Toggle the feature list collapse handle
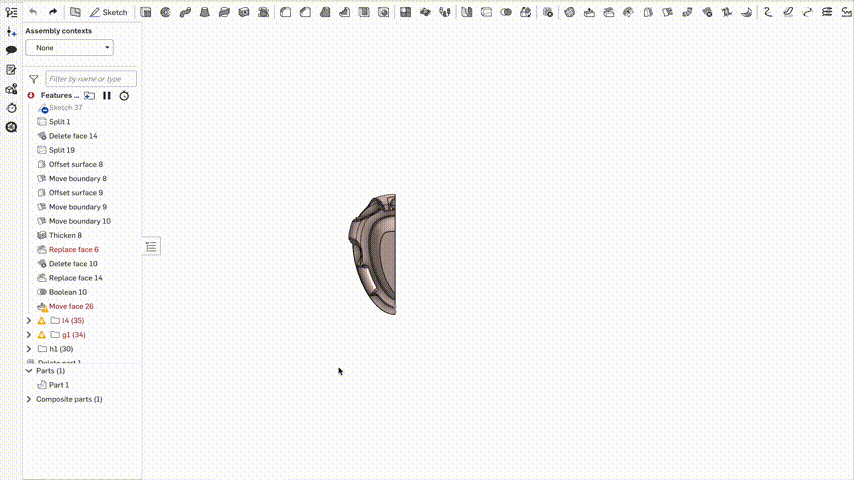 click(x=151, y=247)
